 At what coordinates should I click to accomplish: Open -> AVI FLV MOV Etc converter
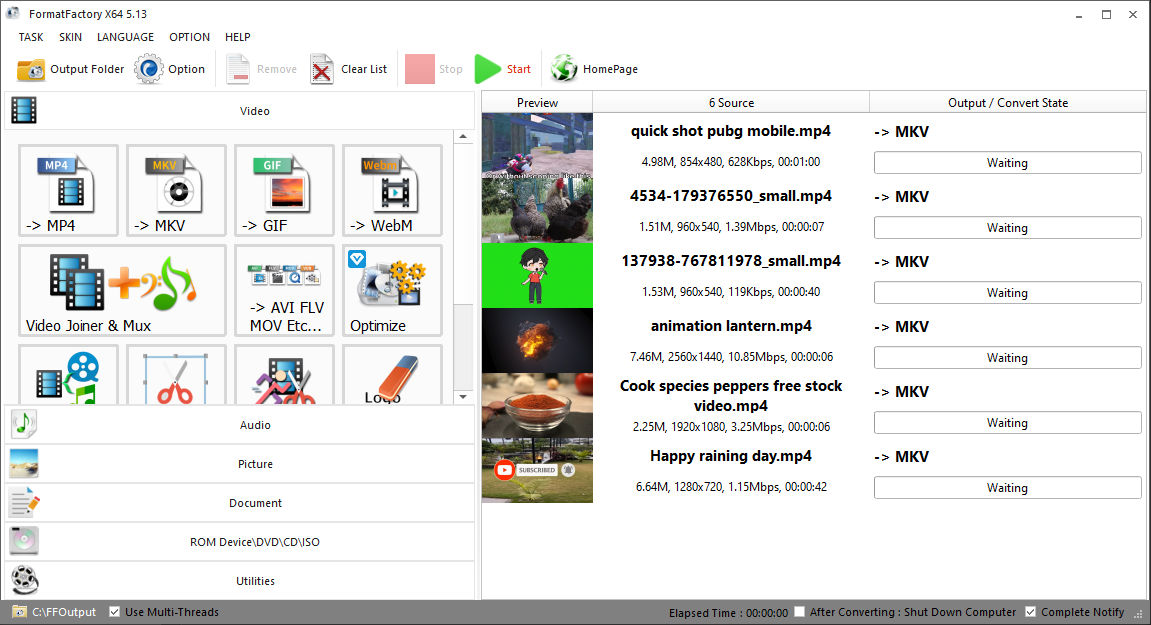[x=284, y=290]
